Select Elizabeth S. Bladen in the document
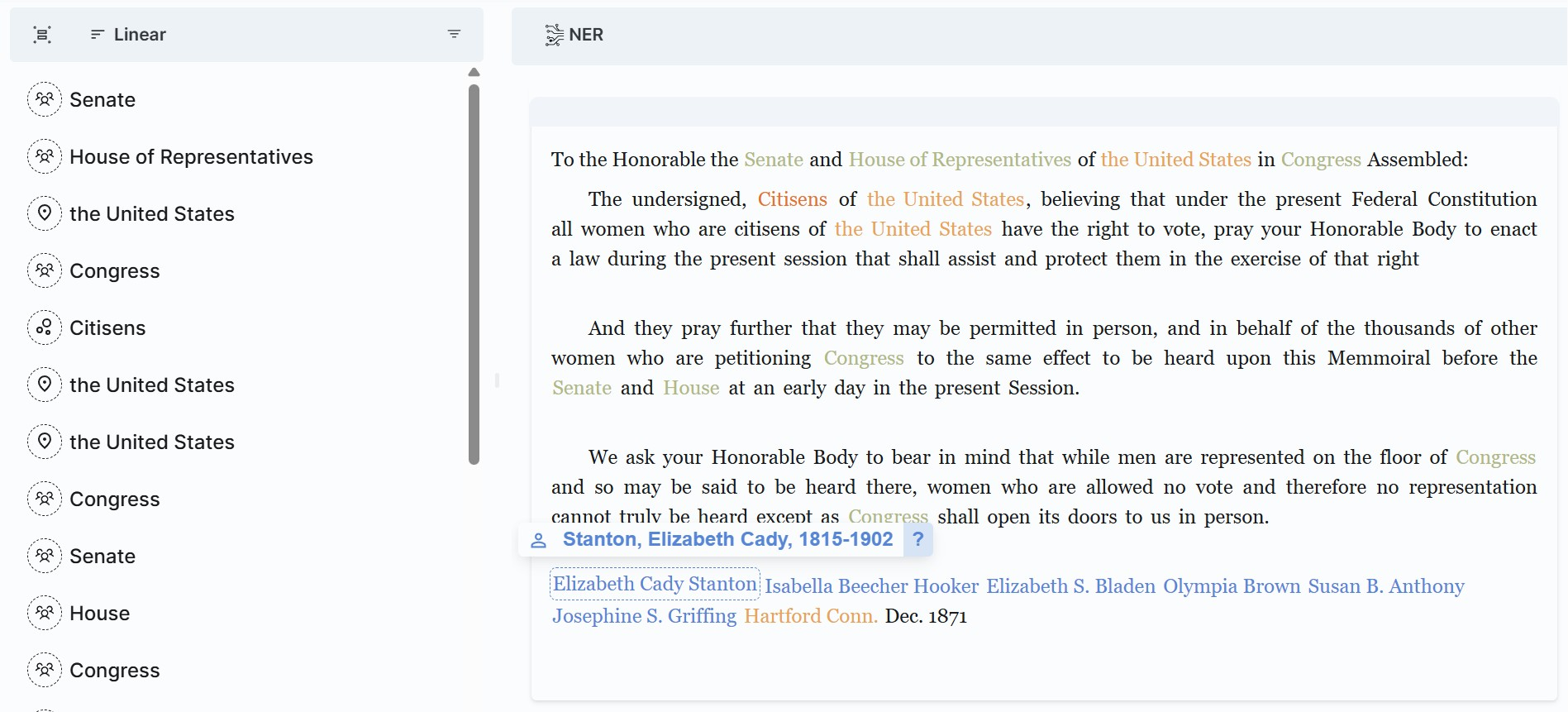The image size is (1568, 712). click(x=1071, y=586)
